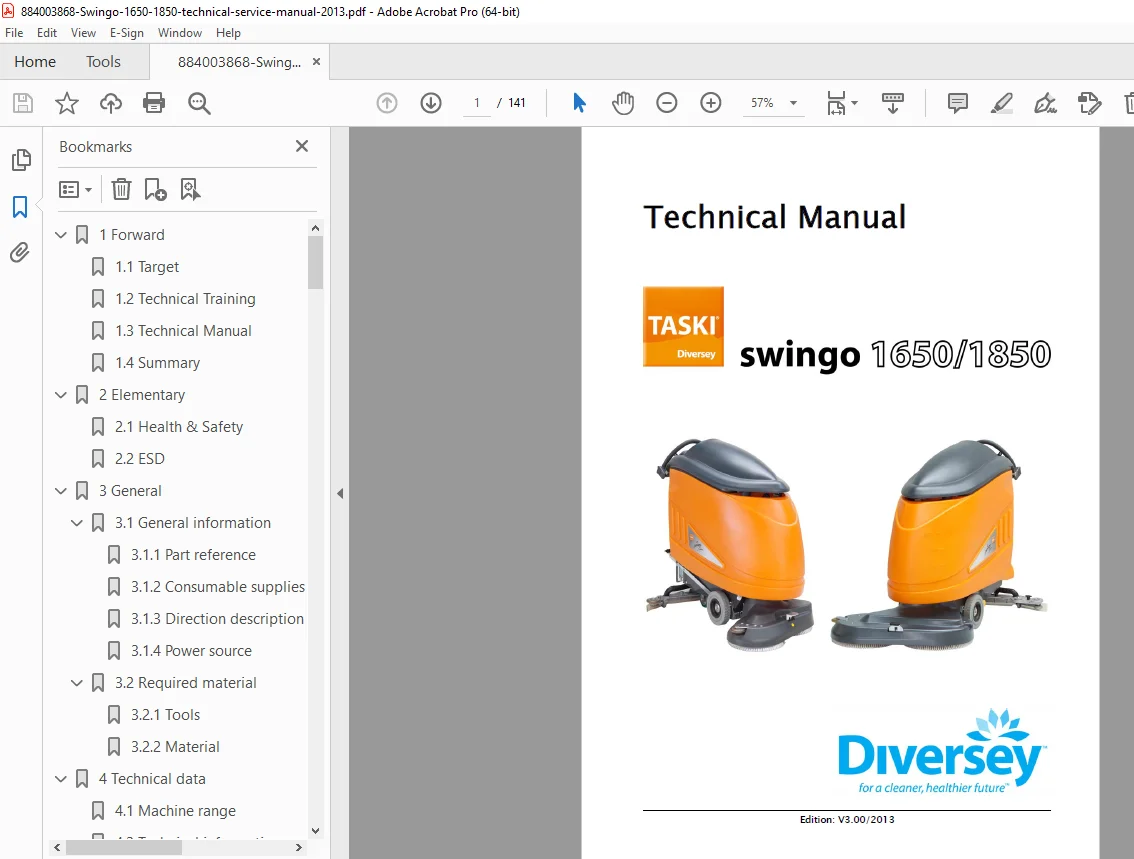1134x859 pixels.
Task: Open the File menu
Action: pos(14,33)
